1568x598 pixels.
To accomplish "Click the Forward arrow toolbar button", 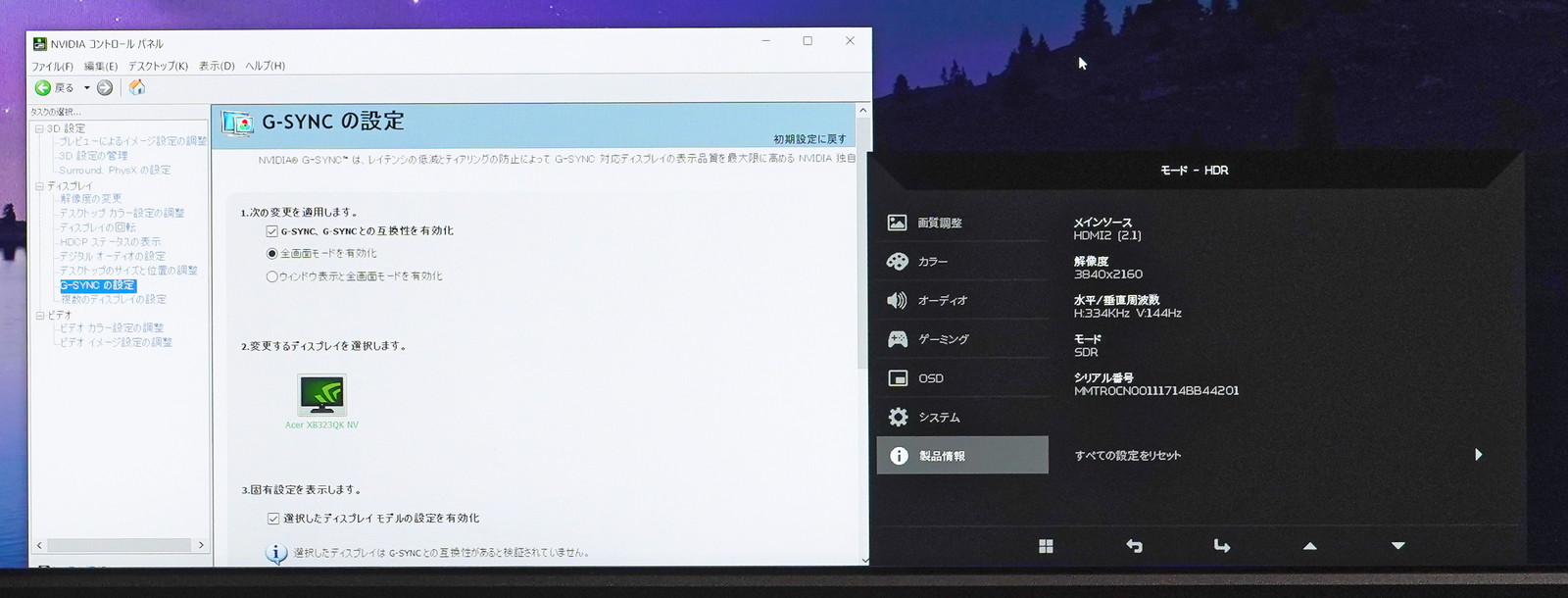I will (x=105, y=88).
